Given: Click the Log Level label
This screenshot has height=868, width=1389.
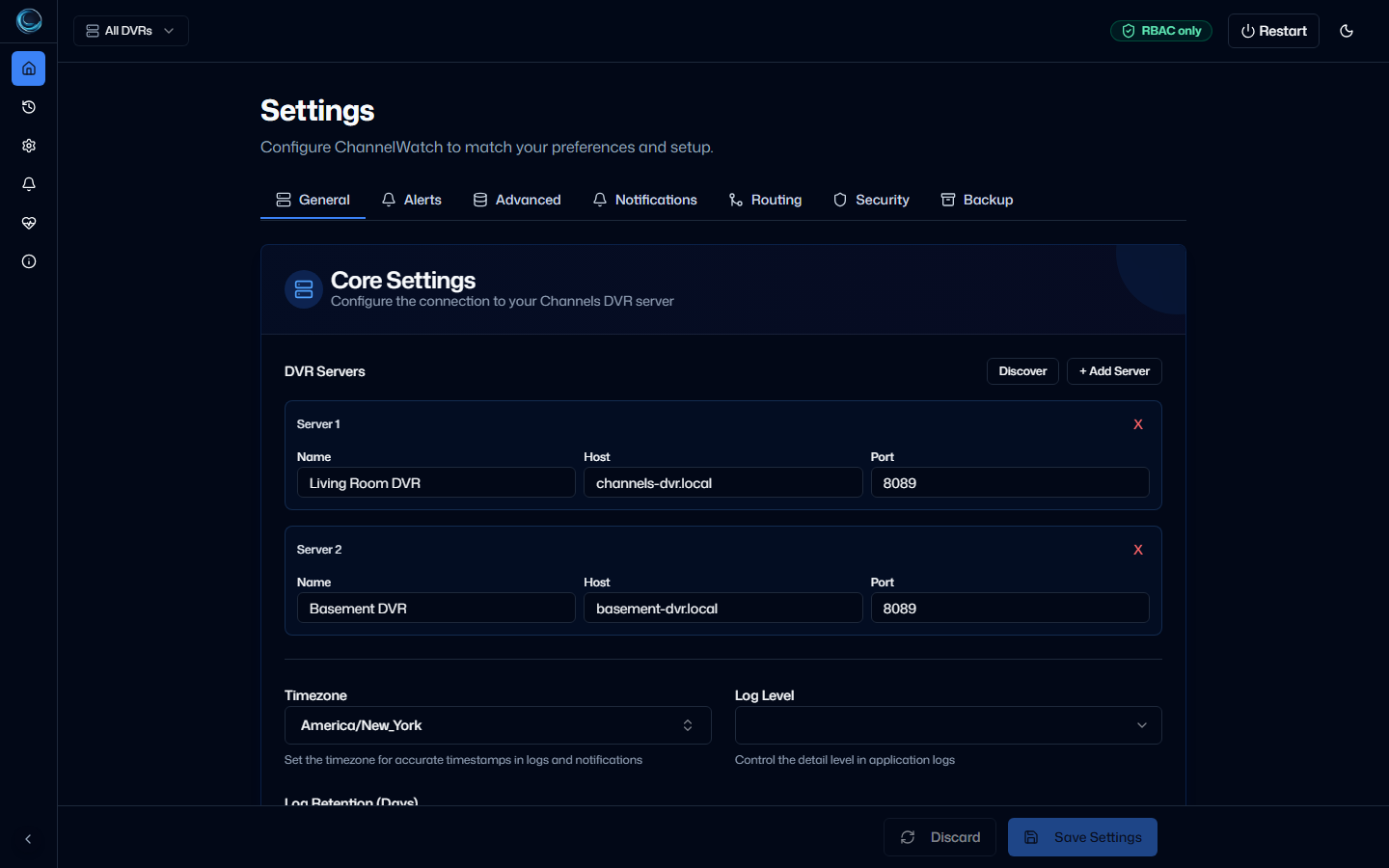Looking at the screenshot, I should pyautogui.click(x=765, y=695).
